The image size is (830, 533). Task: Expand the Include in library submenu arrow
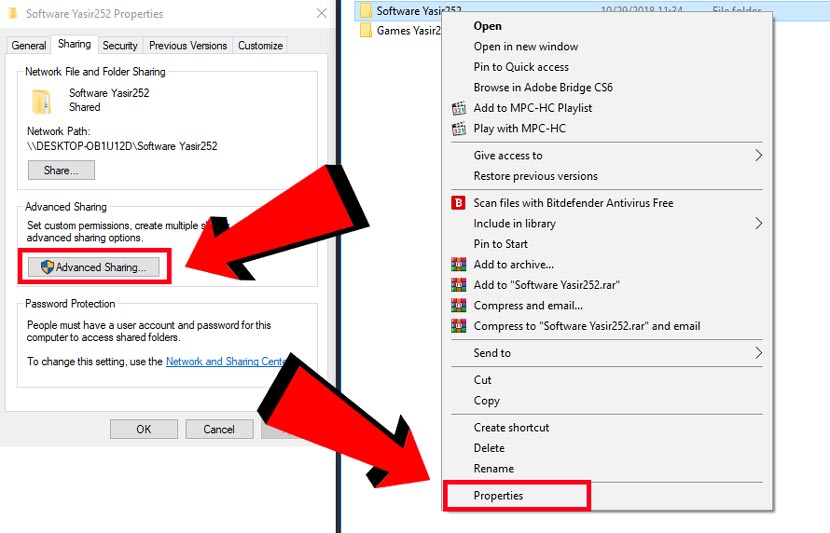758,223
